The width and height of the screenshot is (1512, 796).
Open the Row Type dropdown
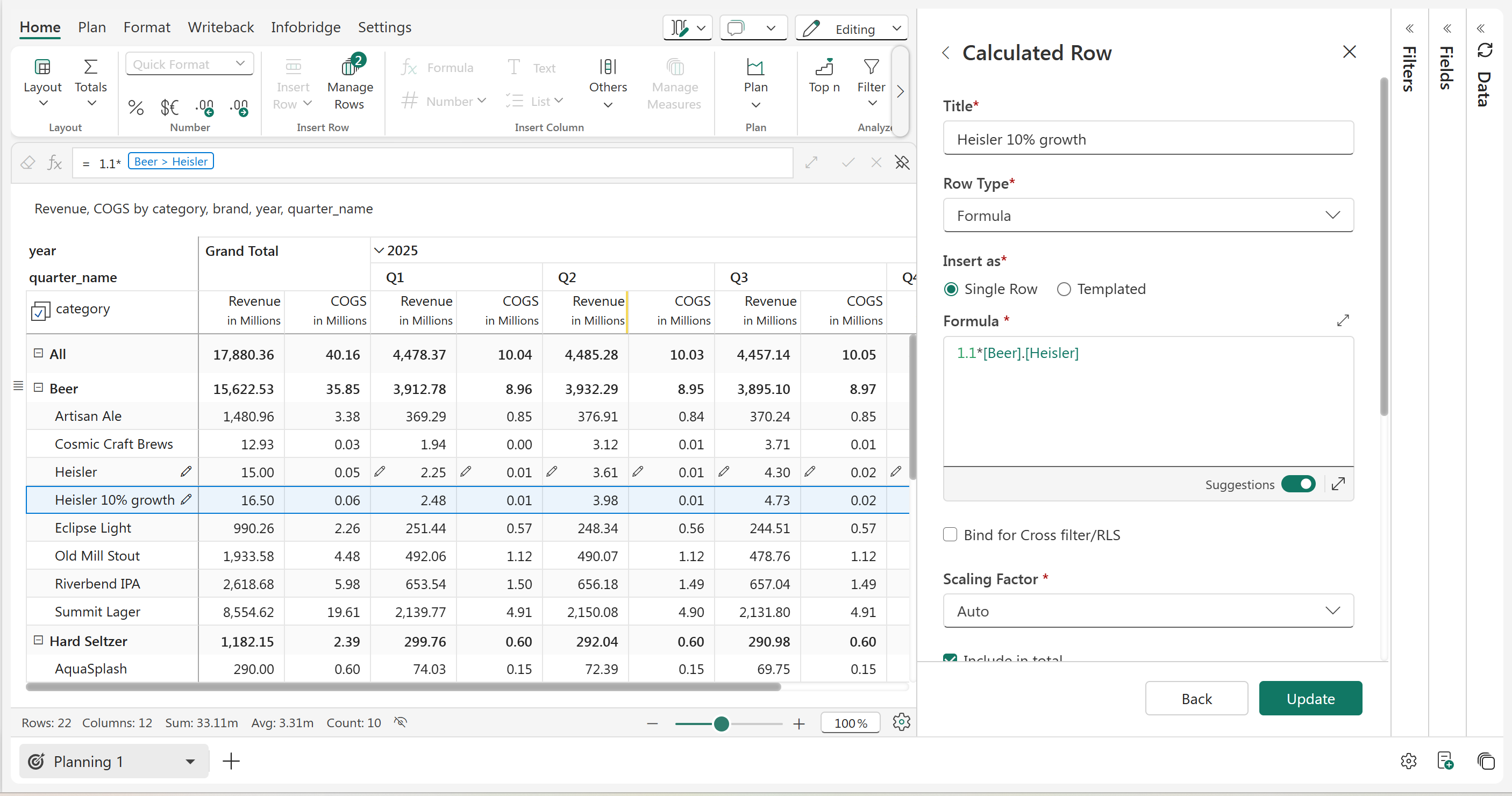point(1147,216)
